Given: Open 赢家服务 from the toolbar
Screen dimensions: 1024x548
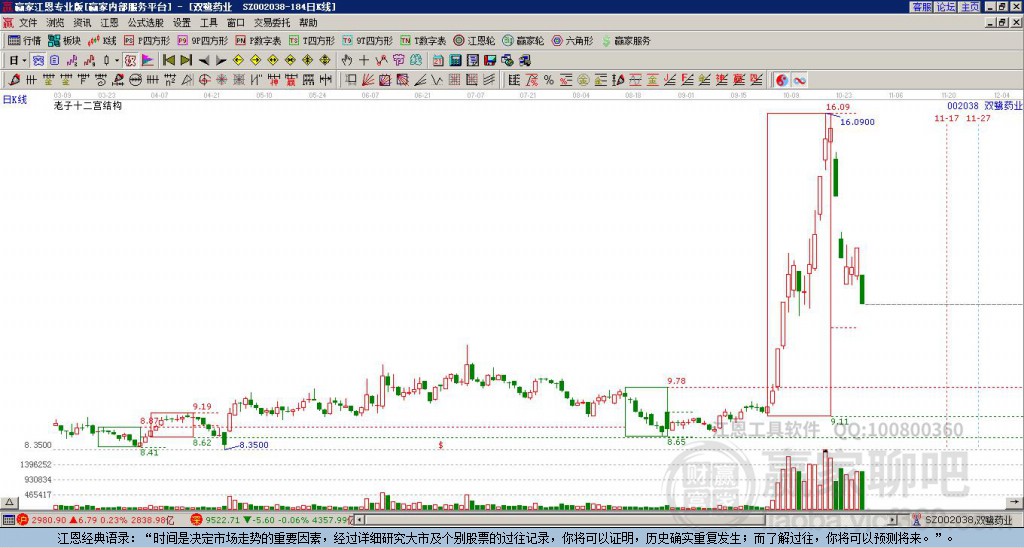Looking at the screenshot, I should [x=625, y=40].
